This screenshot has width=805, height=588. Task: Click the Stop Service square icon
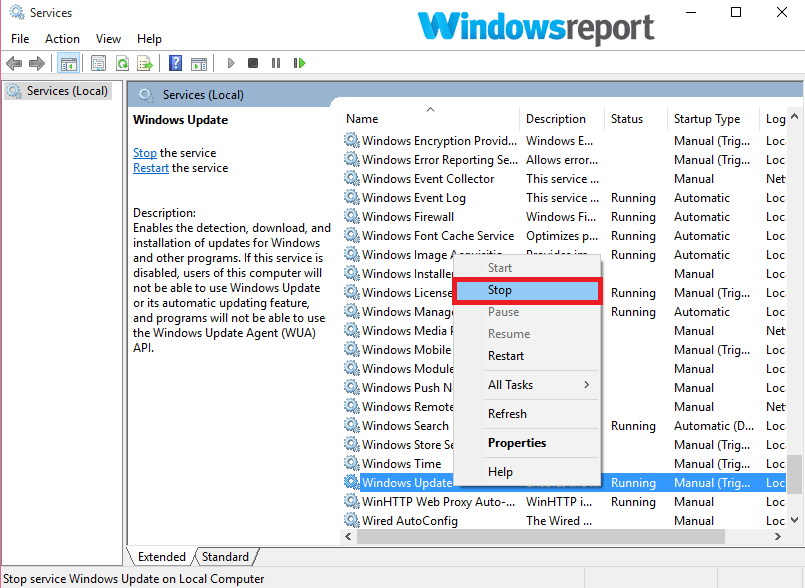(253, 63)
